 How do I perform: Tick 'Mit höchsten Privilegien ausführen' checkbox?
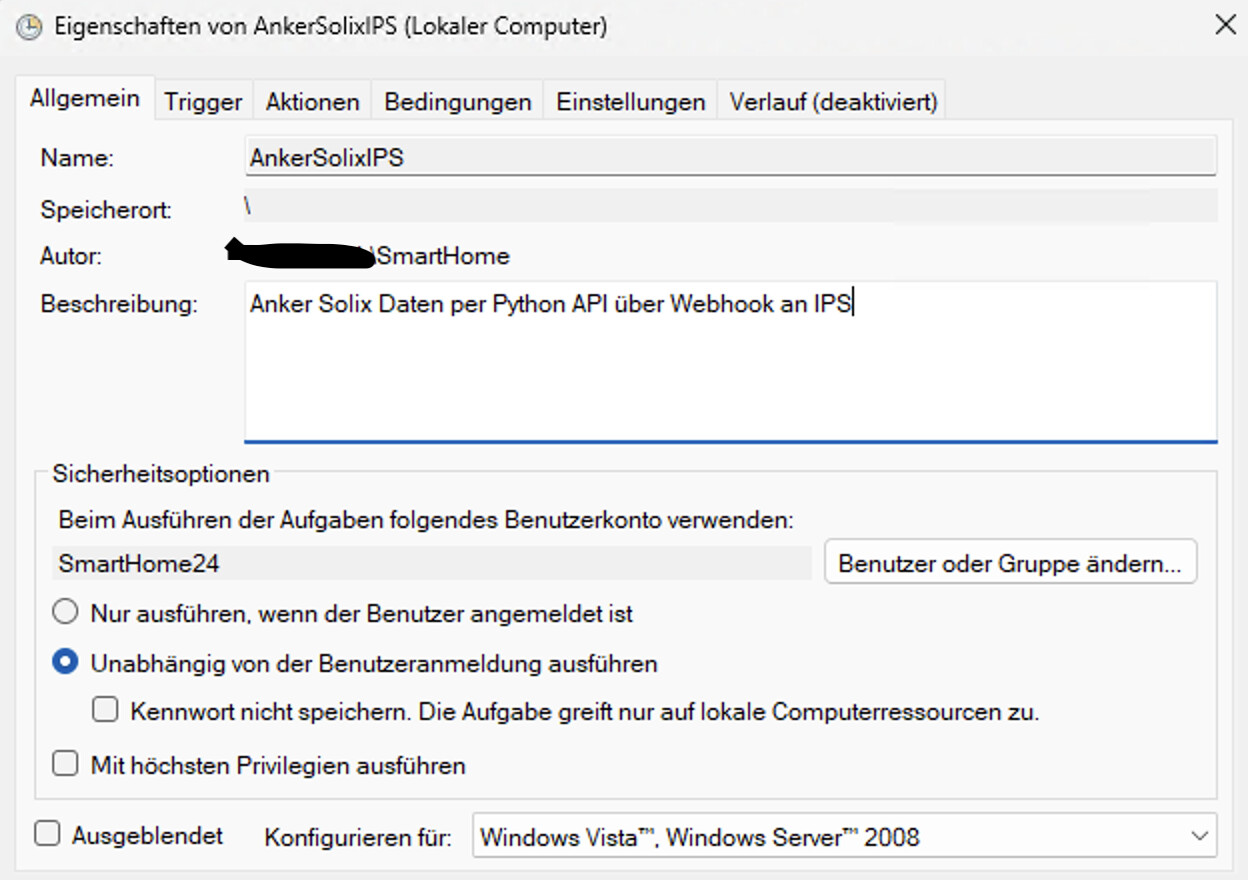tap(65, 765)
